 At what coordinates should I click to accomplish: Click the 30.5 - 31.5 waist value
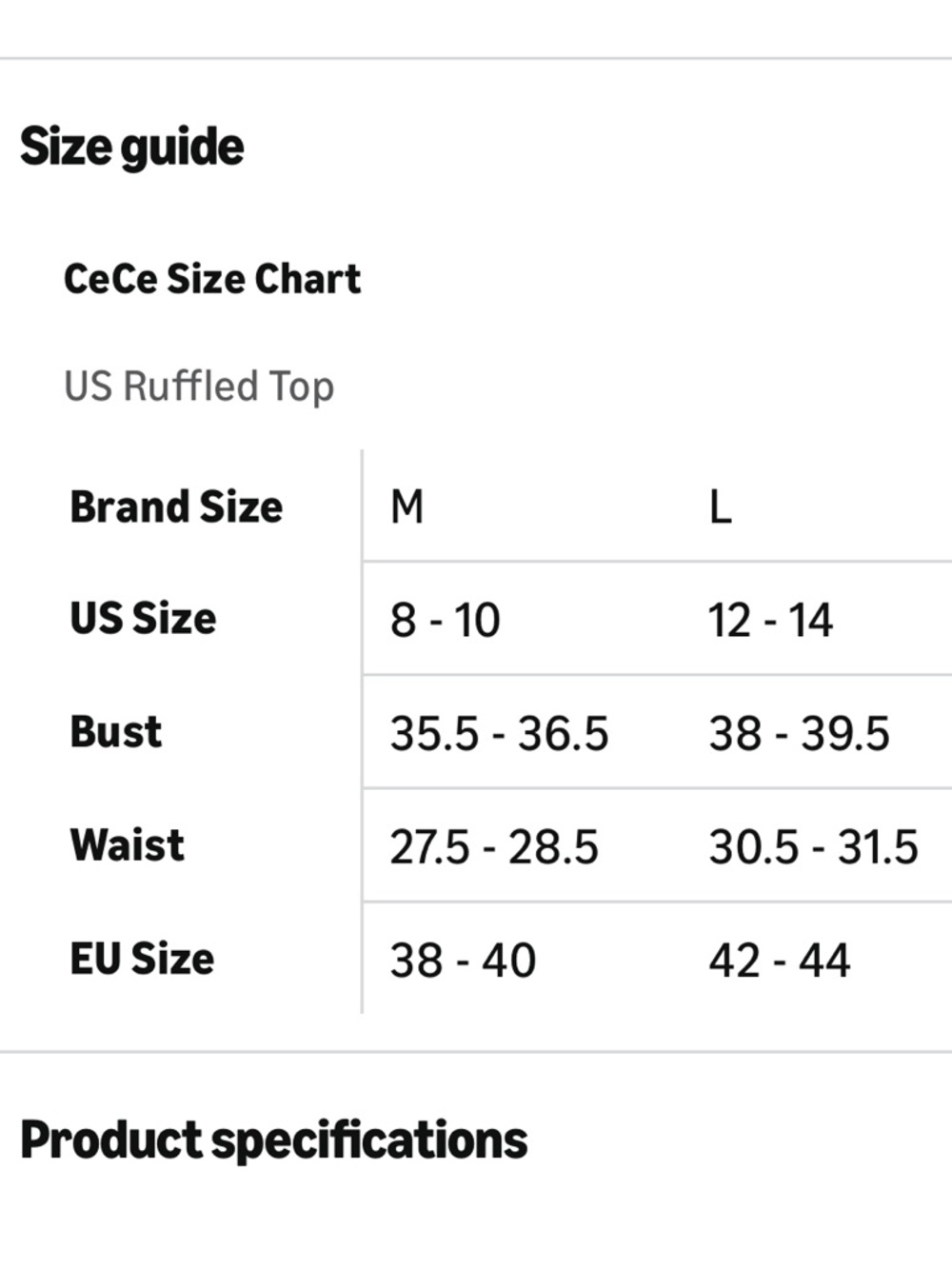[813, 847]
